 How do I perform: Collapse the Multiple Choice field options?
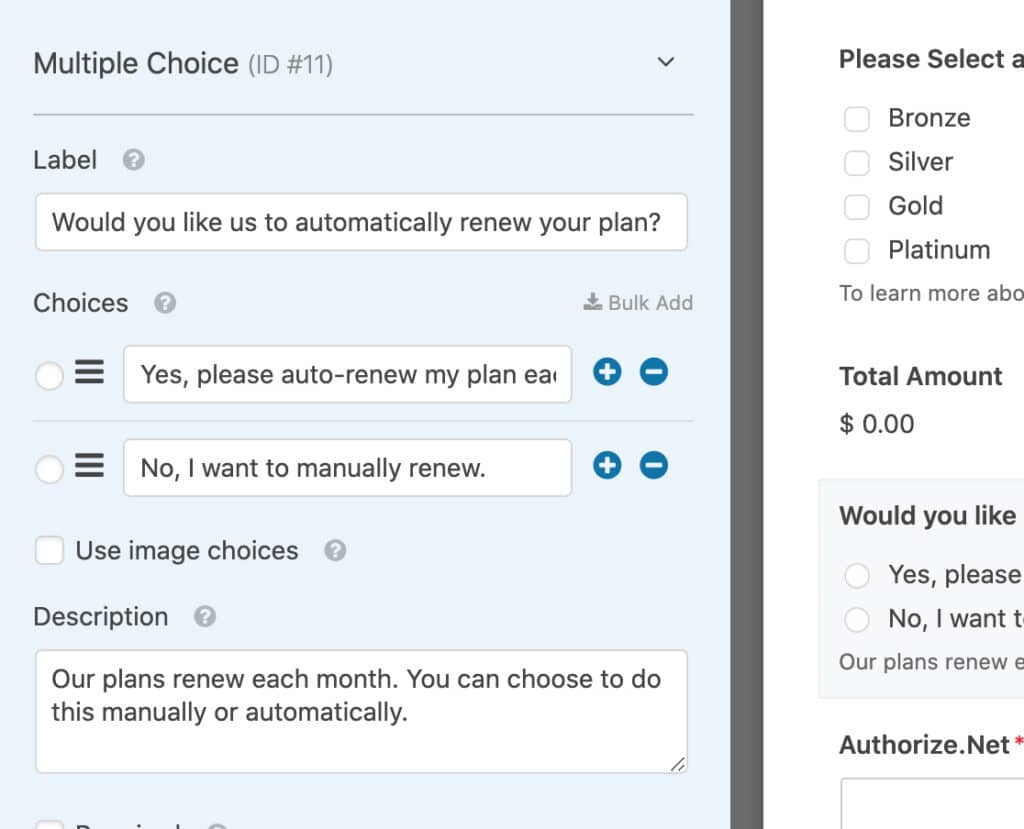[666, 62]
